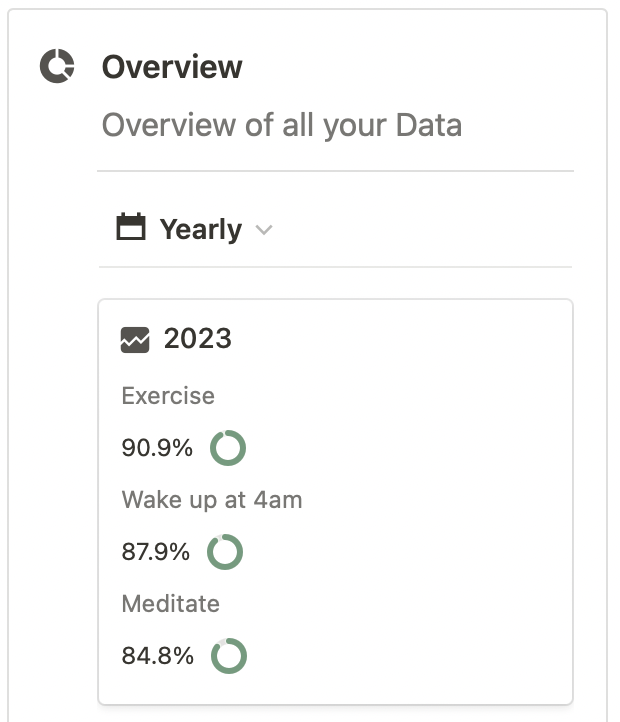Click the Exercise property label
Viewport: 620px width, 722px height.
pos(168,396)
